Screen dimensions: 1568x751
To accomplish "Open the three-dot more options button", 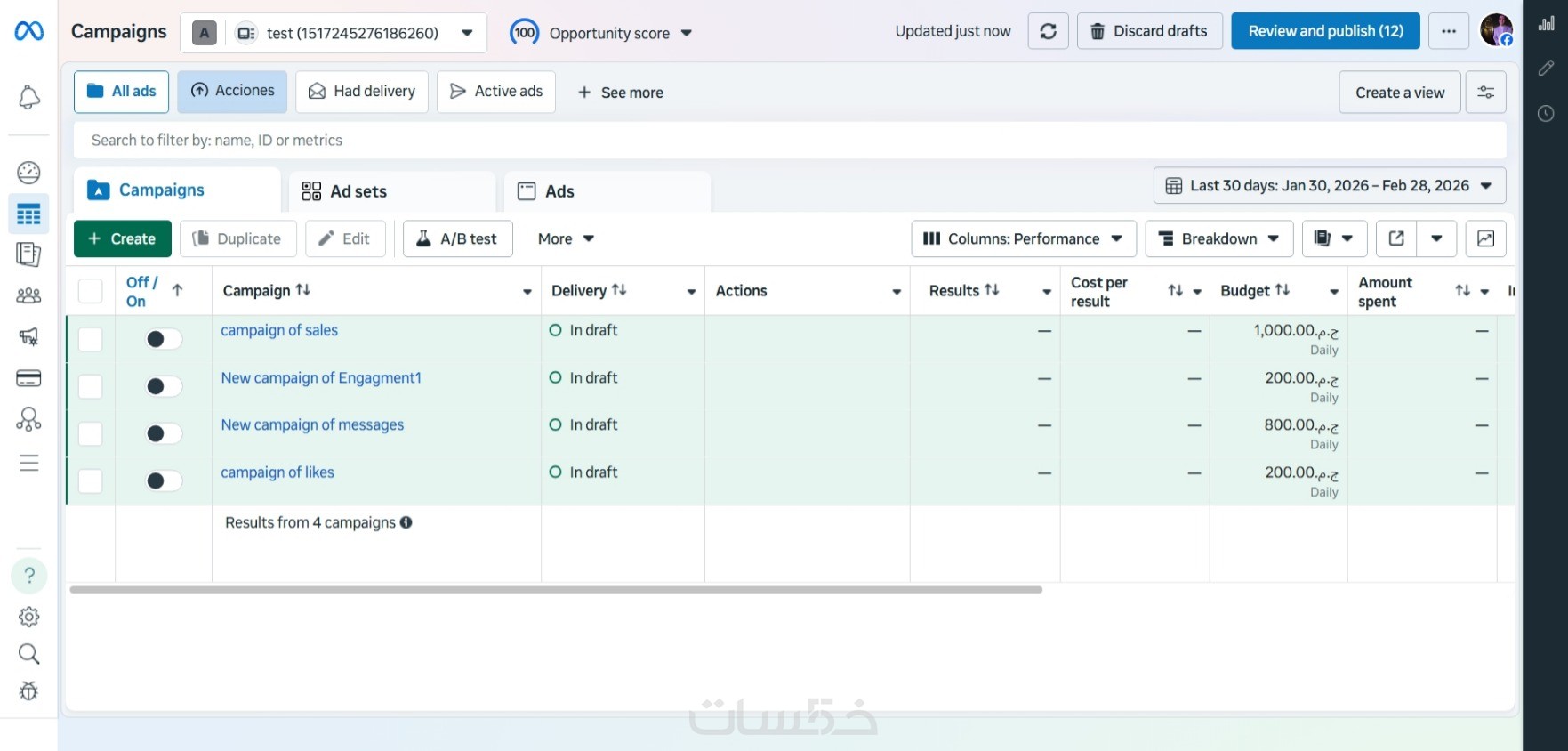I will (x=1449, y=31).
